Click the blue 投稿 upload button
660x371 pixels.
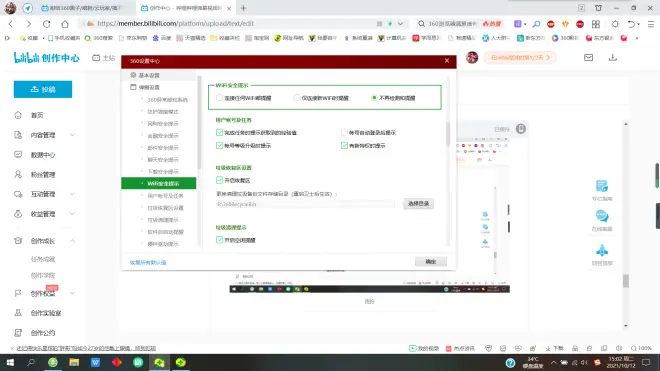[x=43, y=89]
